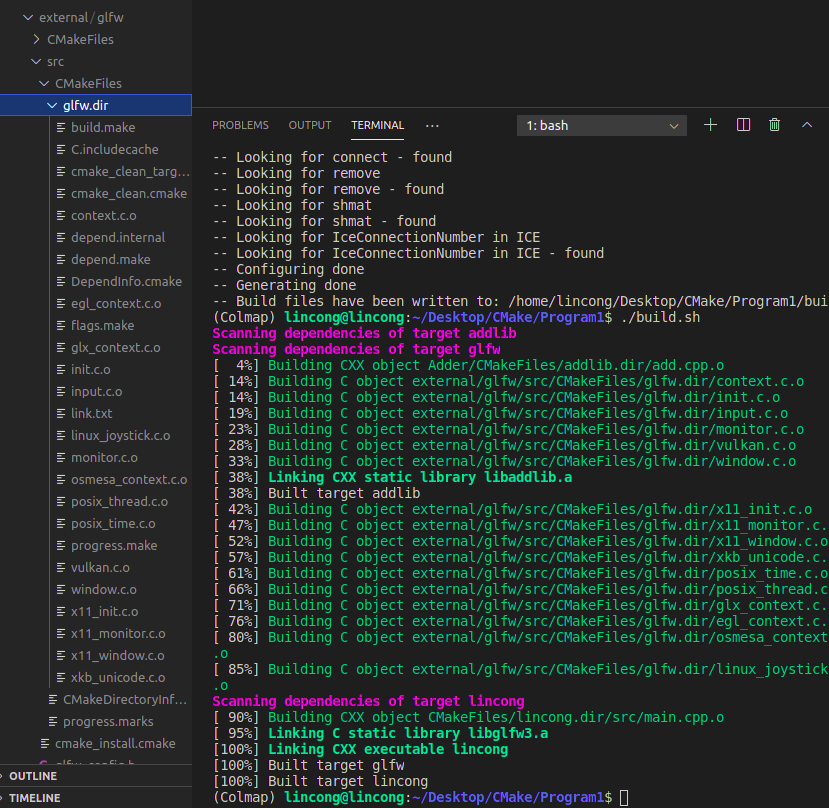Select the TERMINAL tab
Viewport: 829px width, 808px height.
377,125
